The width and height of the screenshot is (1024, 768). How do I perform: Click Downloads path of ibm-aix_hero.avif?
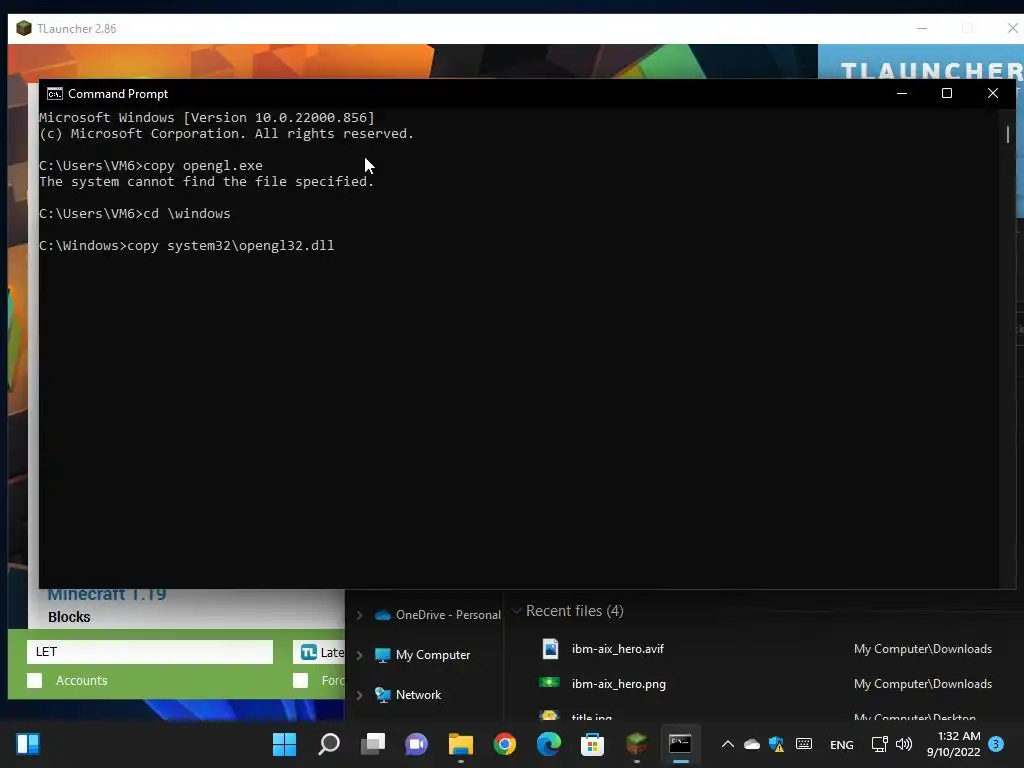tap(923, 648)
